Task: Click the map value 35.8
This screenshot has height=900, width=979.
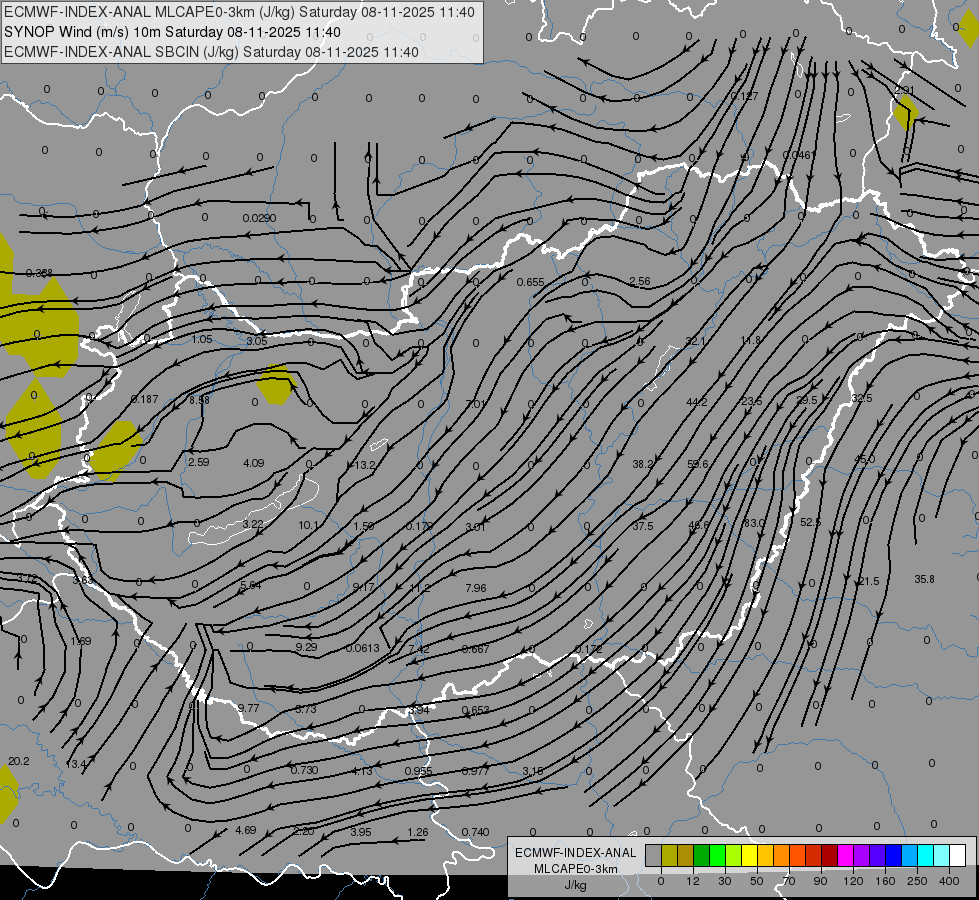Action: pos(924,579)
